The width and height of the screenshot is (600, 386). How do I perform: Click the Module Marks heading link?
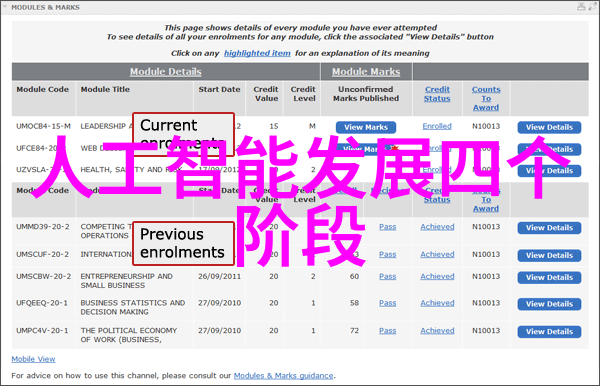[366, 72]
